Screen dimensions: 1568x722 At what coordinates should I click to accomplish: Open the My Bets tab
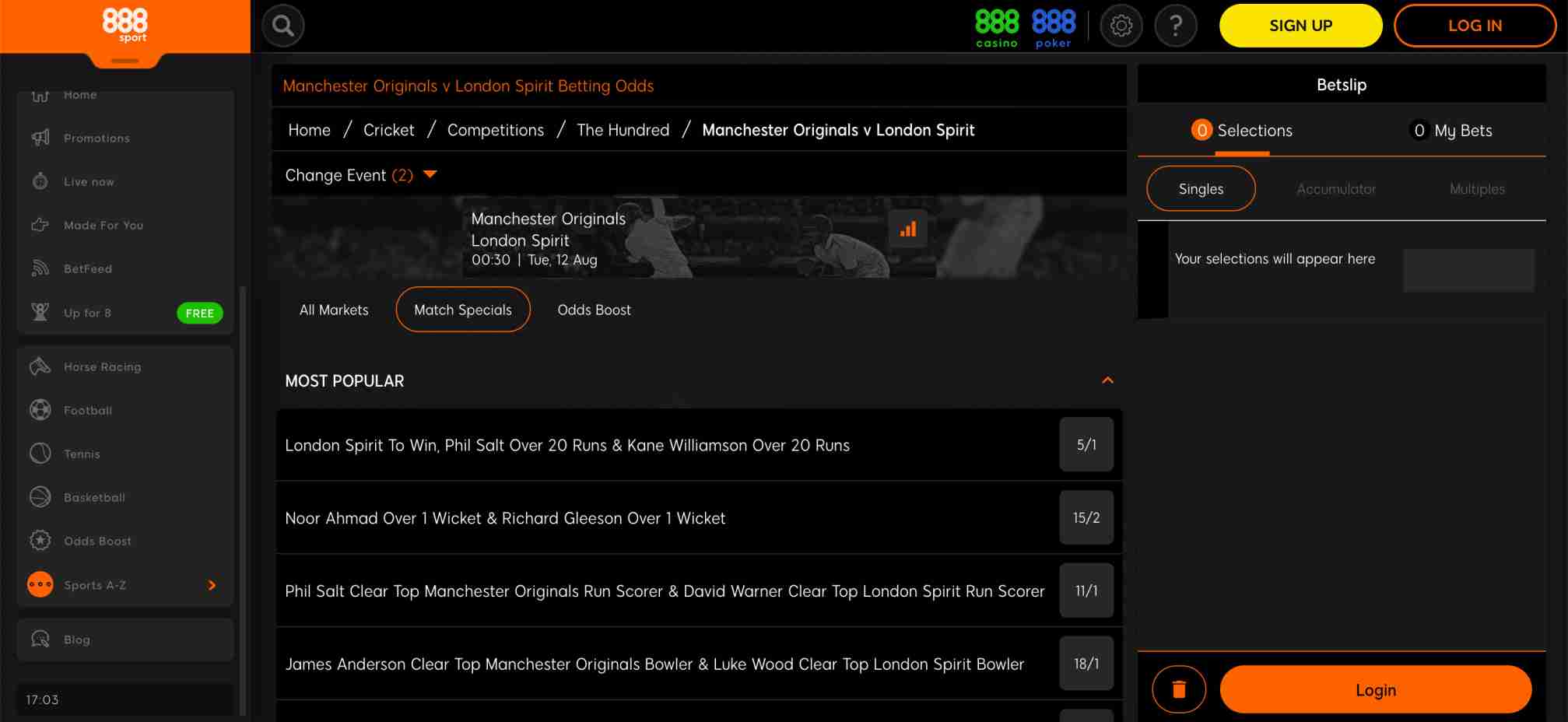pyautogui.click(x=1451, y=131)
